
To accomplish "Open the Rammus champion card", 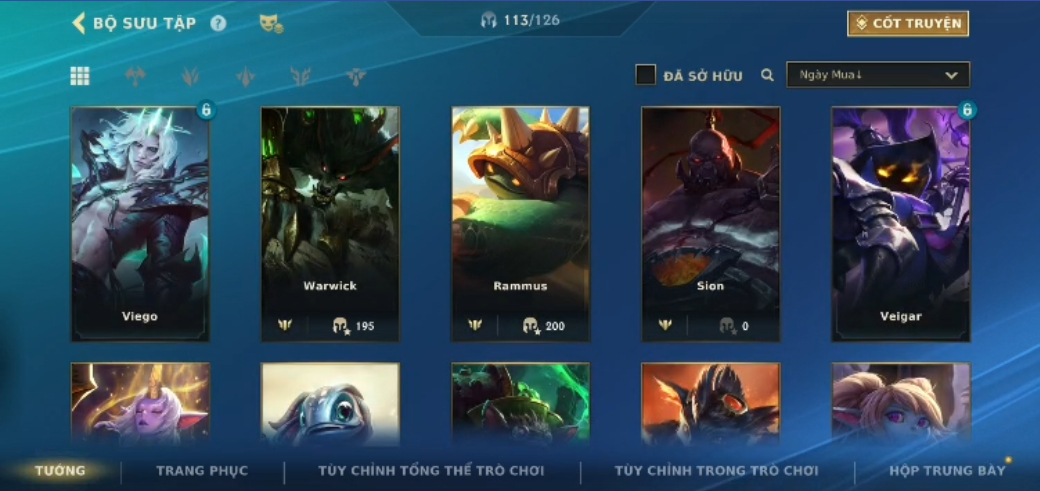I will tap(521, 224).
